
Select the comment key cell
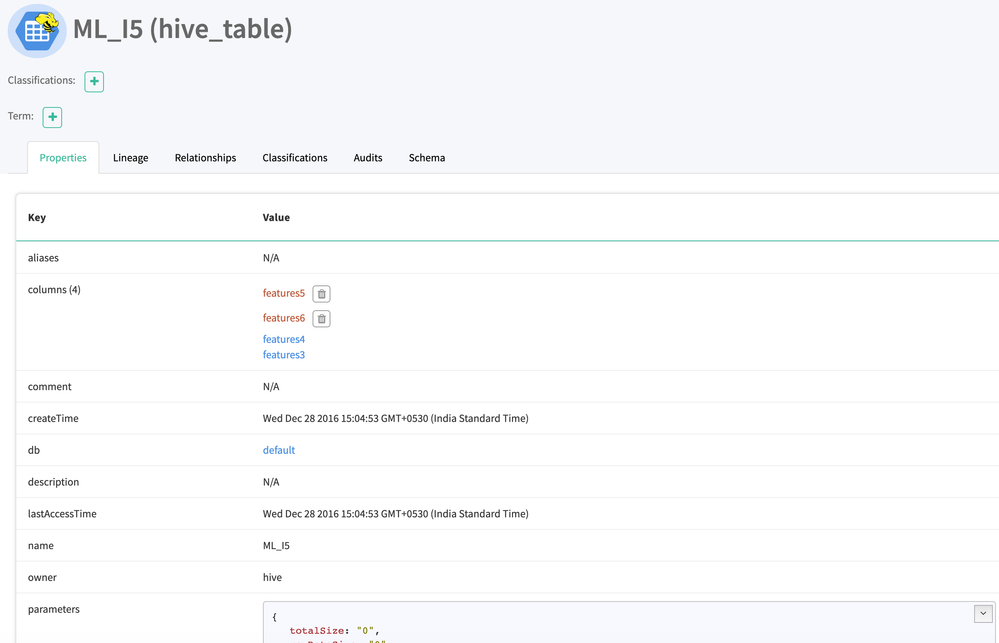point(50,386)
